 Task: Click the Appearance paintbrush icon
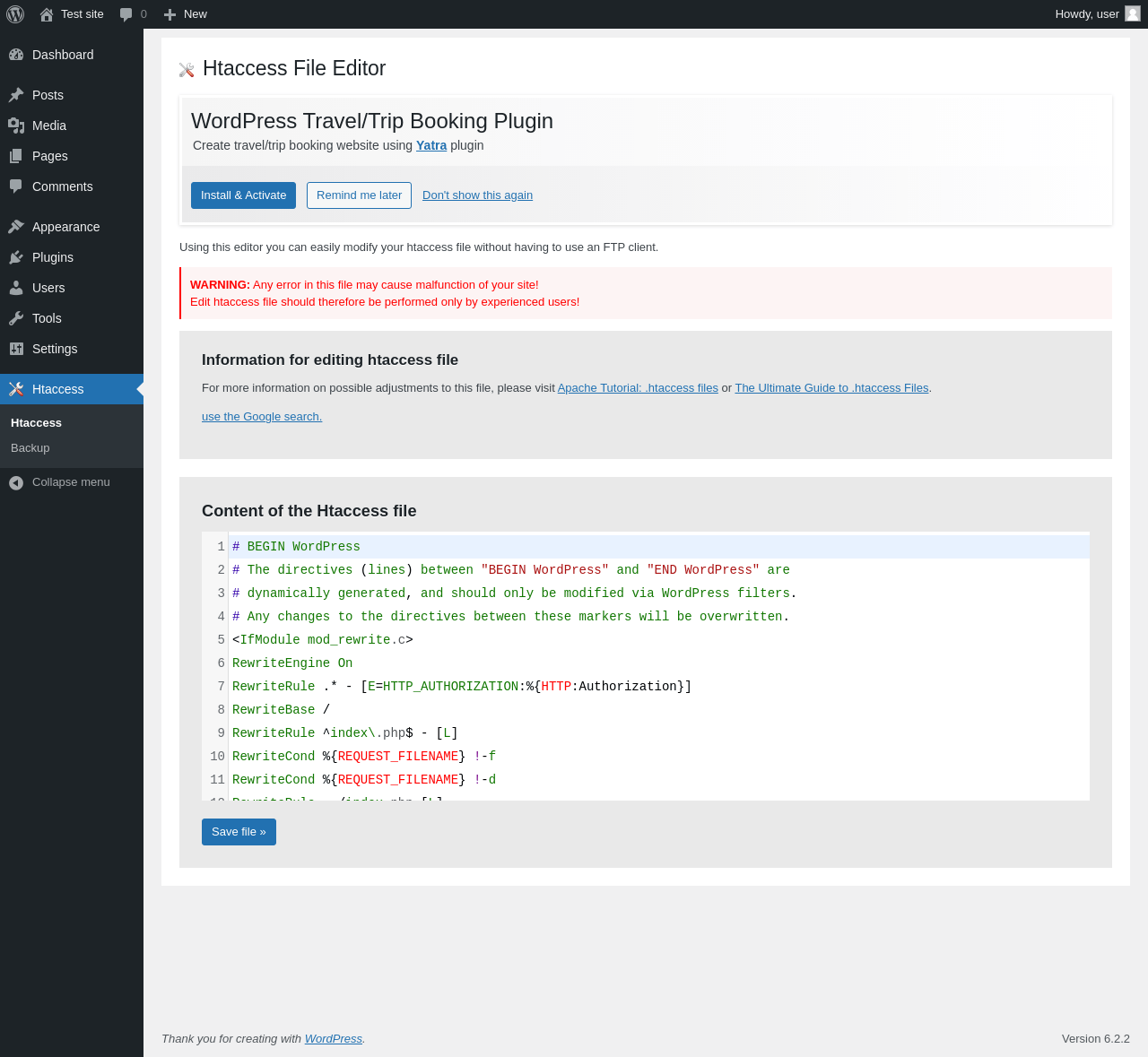coord(16,227)
